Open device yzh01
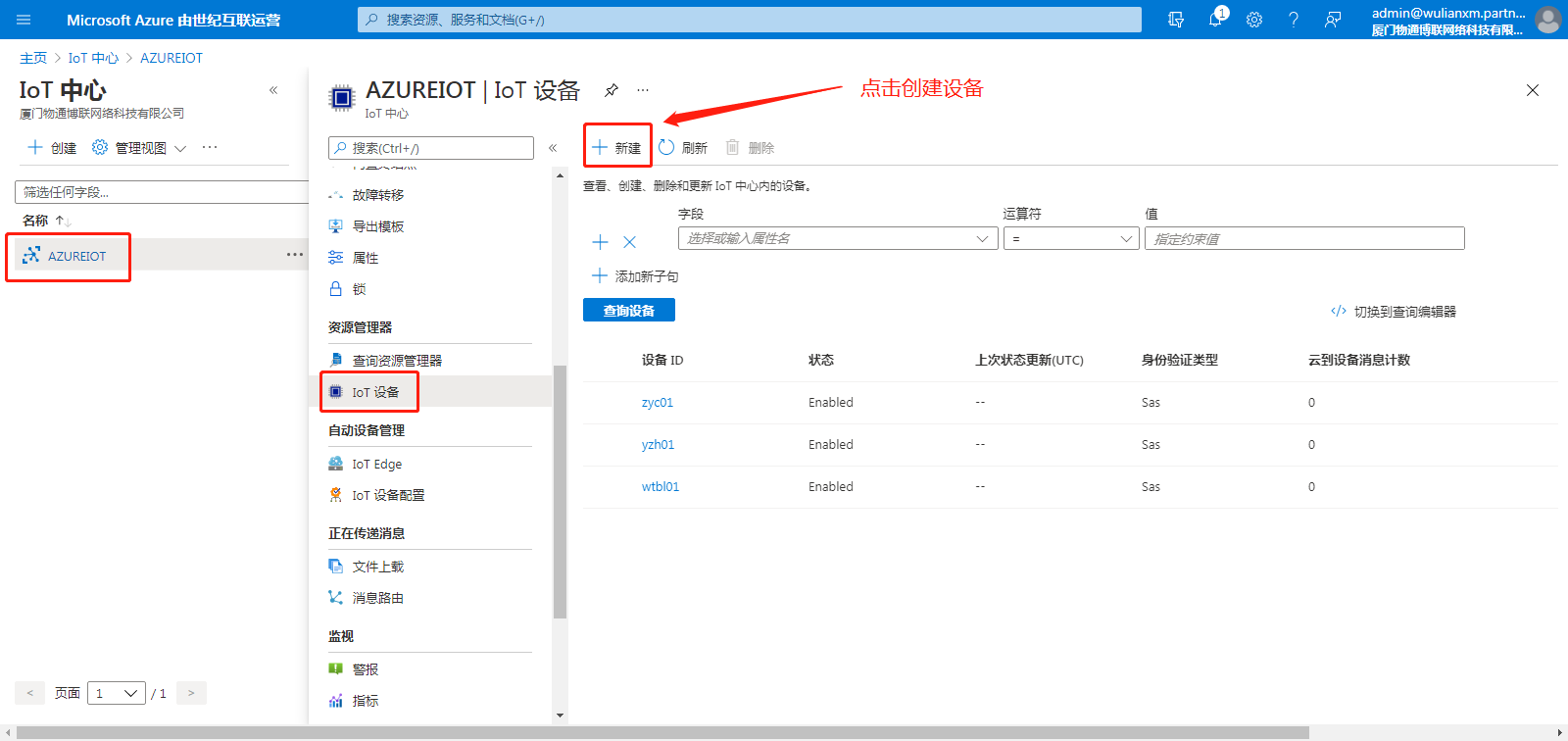 click(658, 445)
